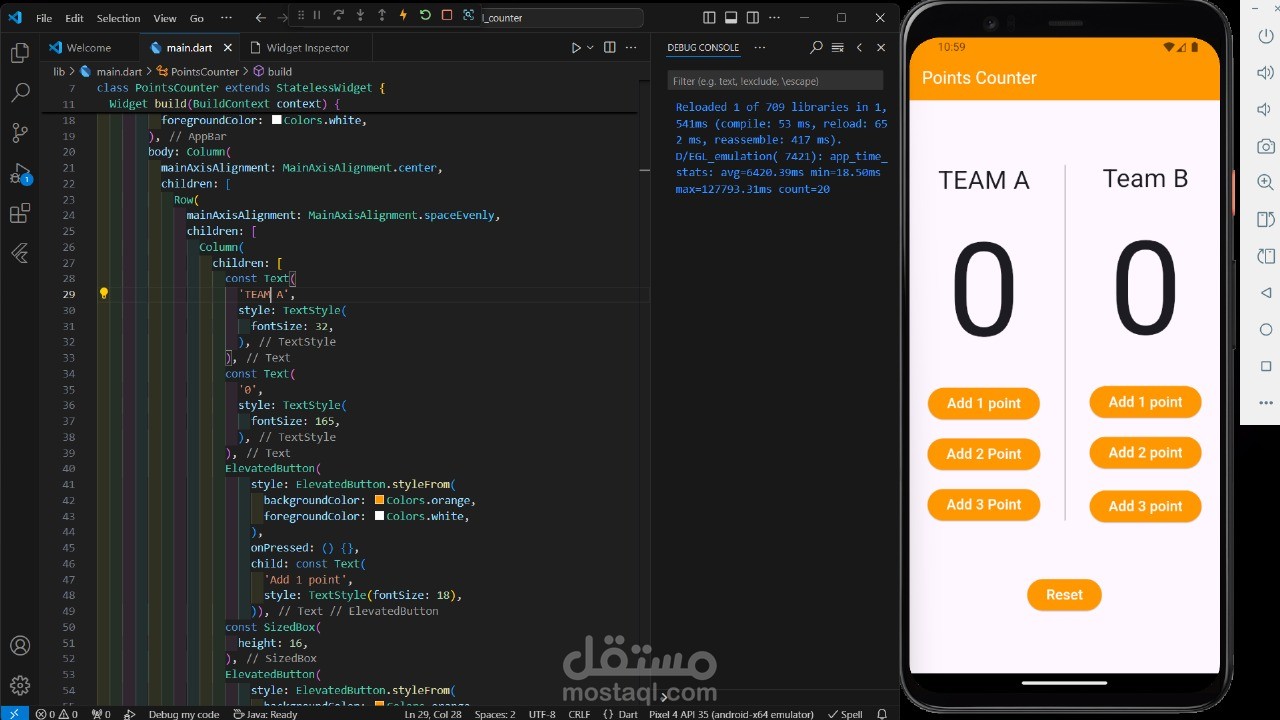Click the emulator volume up button
Viewport: 1280px width, 720px height.
[1266, 72]
